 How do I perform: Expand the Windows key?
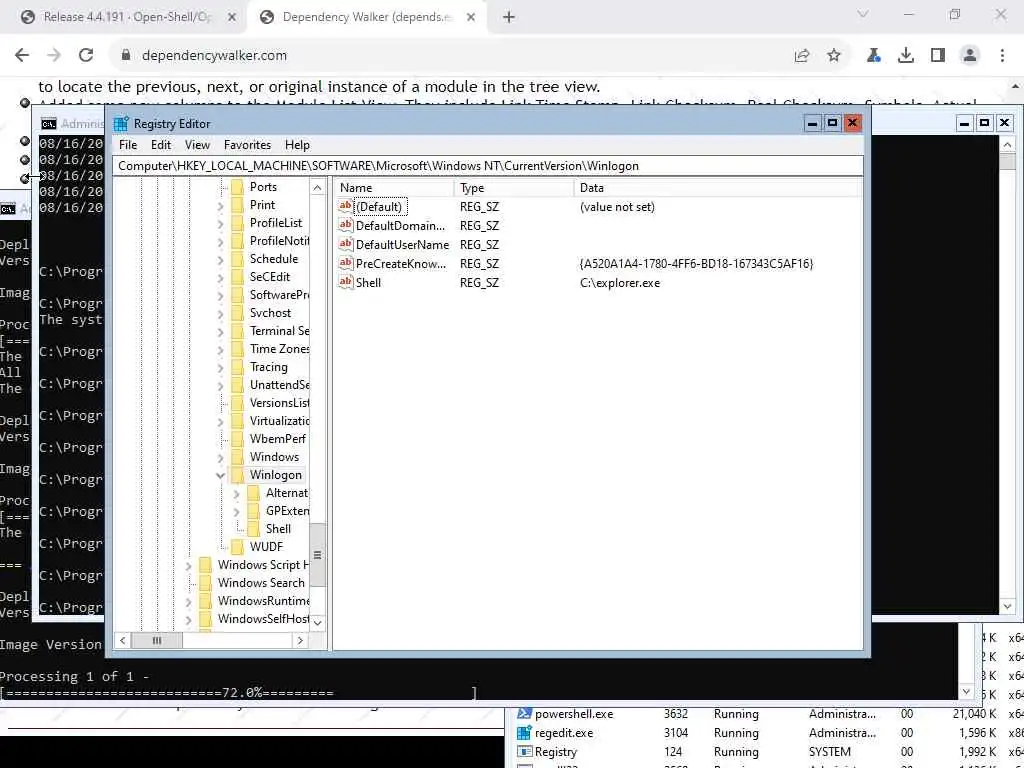point(220,457)
